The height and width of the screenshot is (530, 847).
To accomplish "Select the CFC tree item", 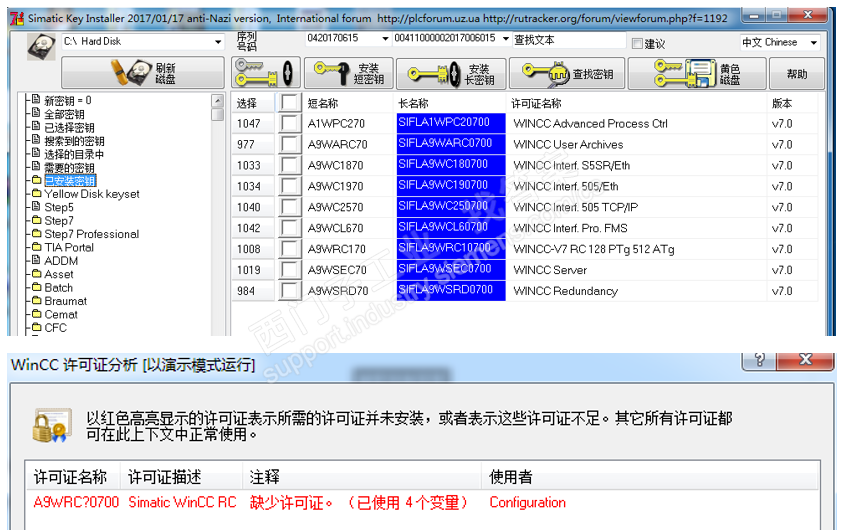I will (56, 328).
